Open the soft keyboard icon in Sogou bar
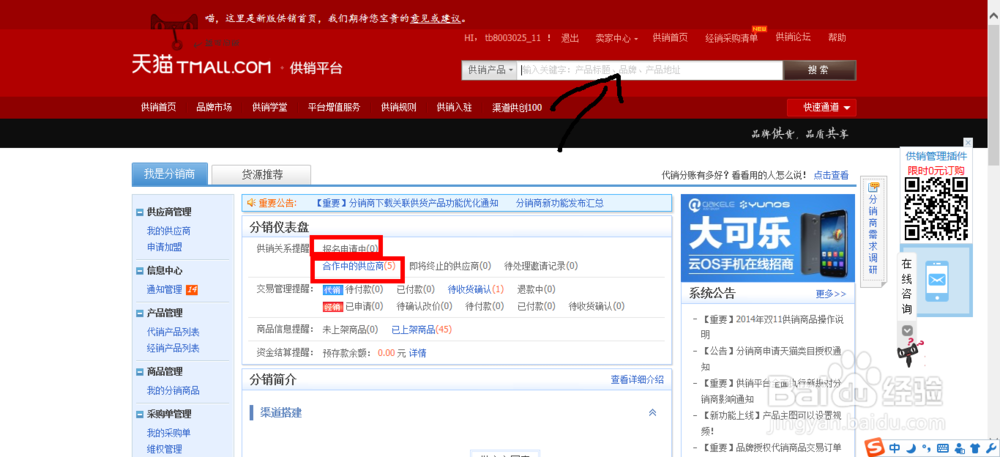The image size is (1000, 457). (x=943, y=447)
